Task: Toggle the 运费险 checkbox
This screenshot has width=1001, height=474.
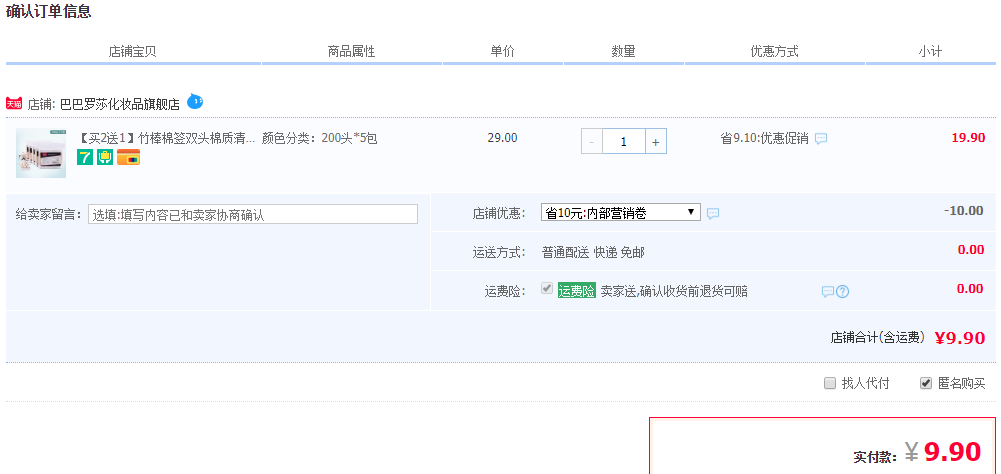Action: click(x=546, y=289)
